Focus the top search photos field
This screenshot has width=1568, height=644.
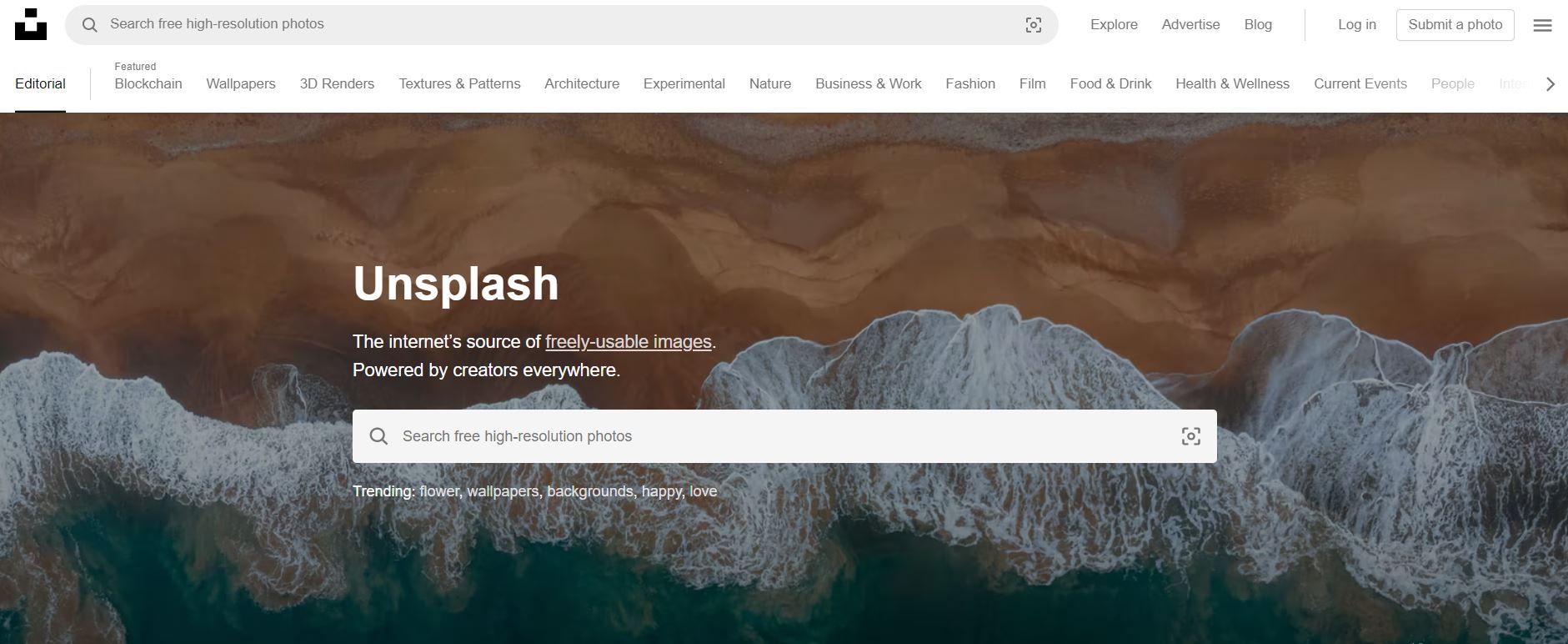click(562, 25)
